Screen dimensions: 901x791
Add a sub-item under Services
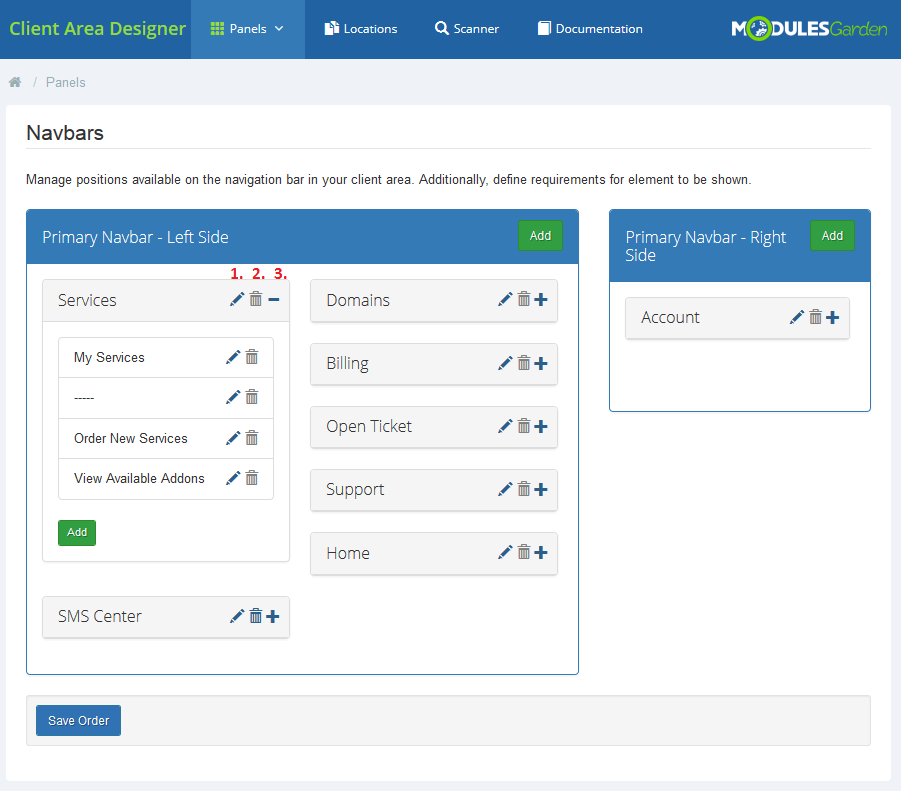click(x=77, y=533)
